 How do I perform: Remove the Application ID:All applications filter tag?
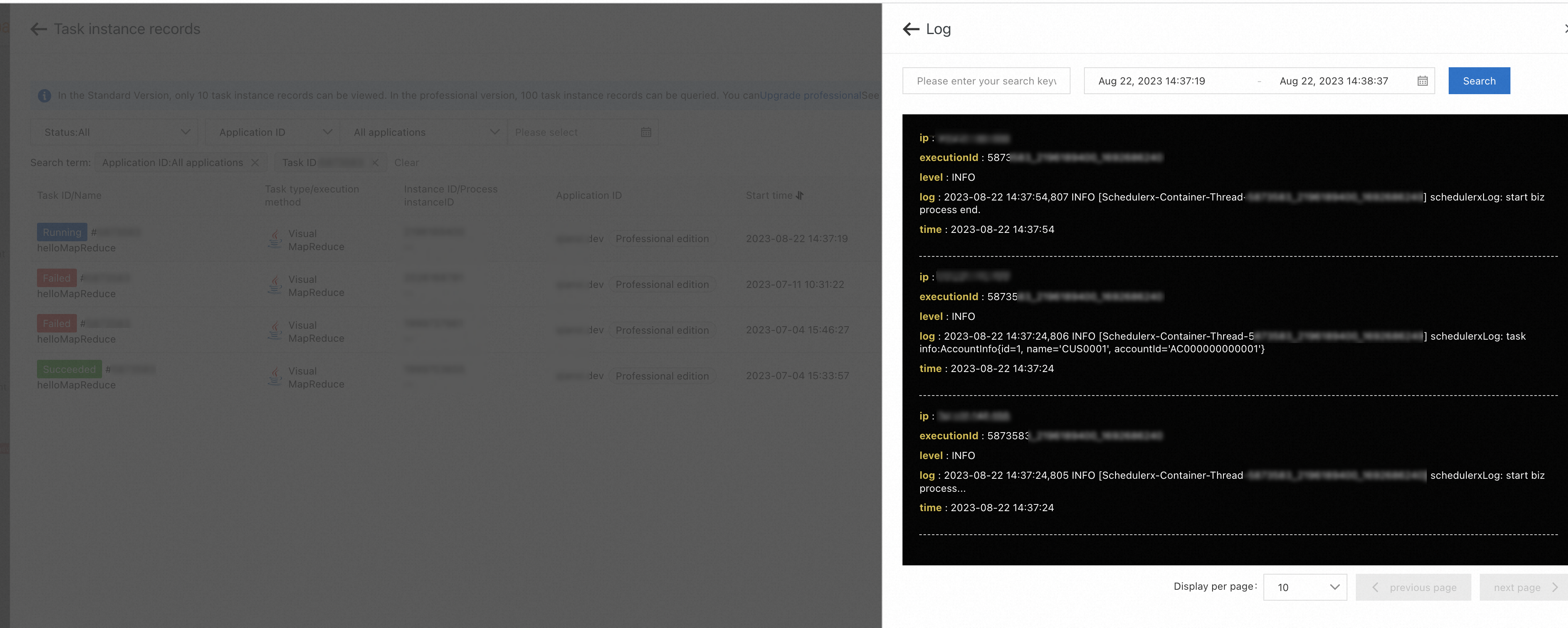(255, 163)
